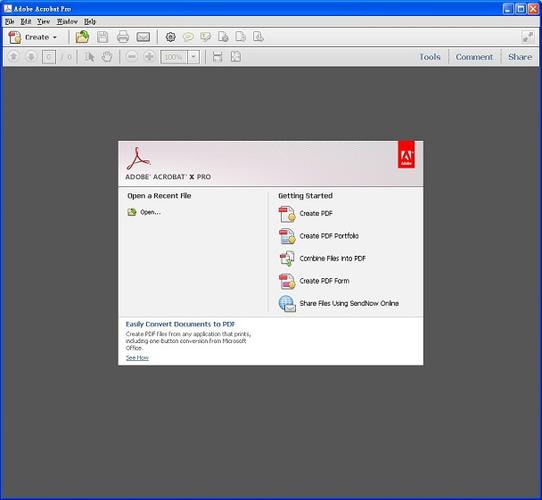Select the text selection cursor tool
This screenshot has width=542, height=500.
point(90,57)
